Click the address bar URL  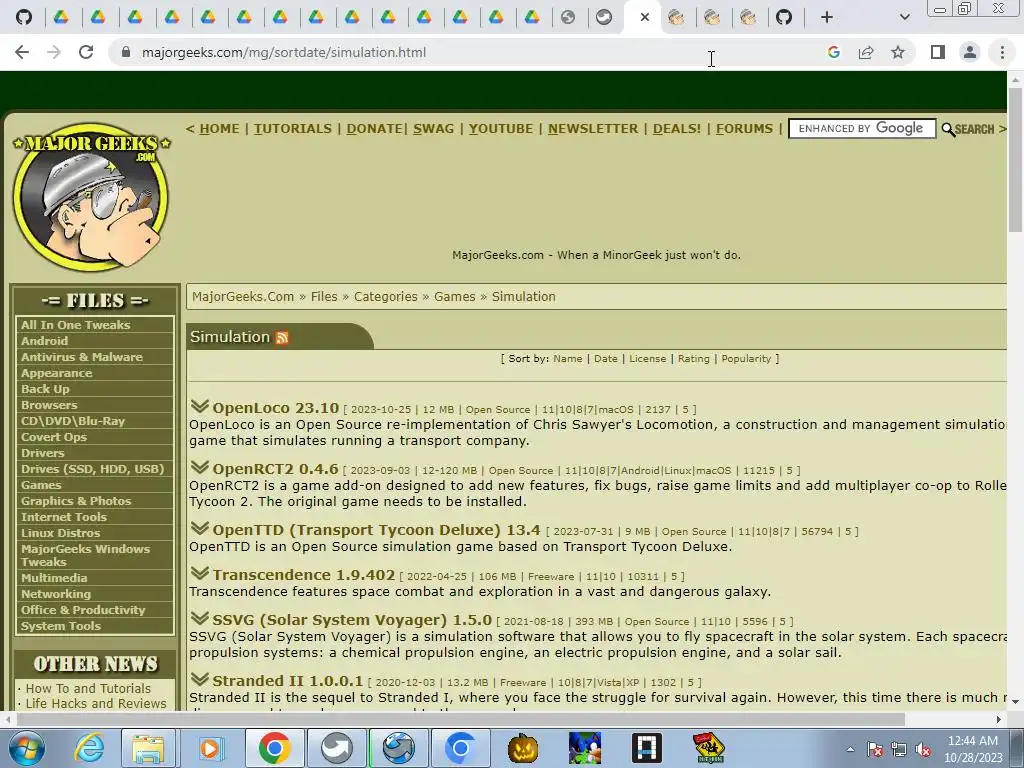[284, 52]
